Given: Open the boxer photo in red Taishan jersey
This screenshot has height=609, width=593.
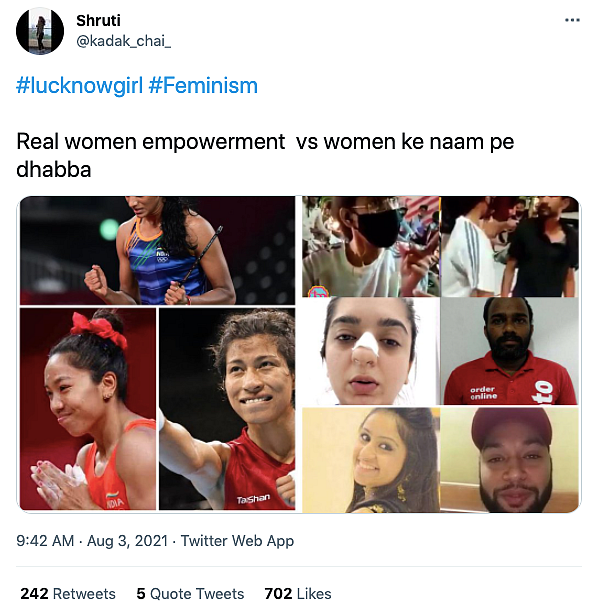Looking at the screenshot, I should click(227, 409).
